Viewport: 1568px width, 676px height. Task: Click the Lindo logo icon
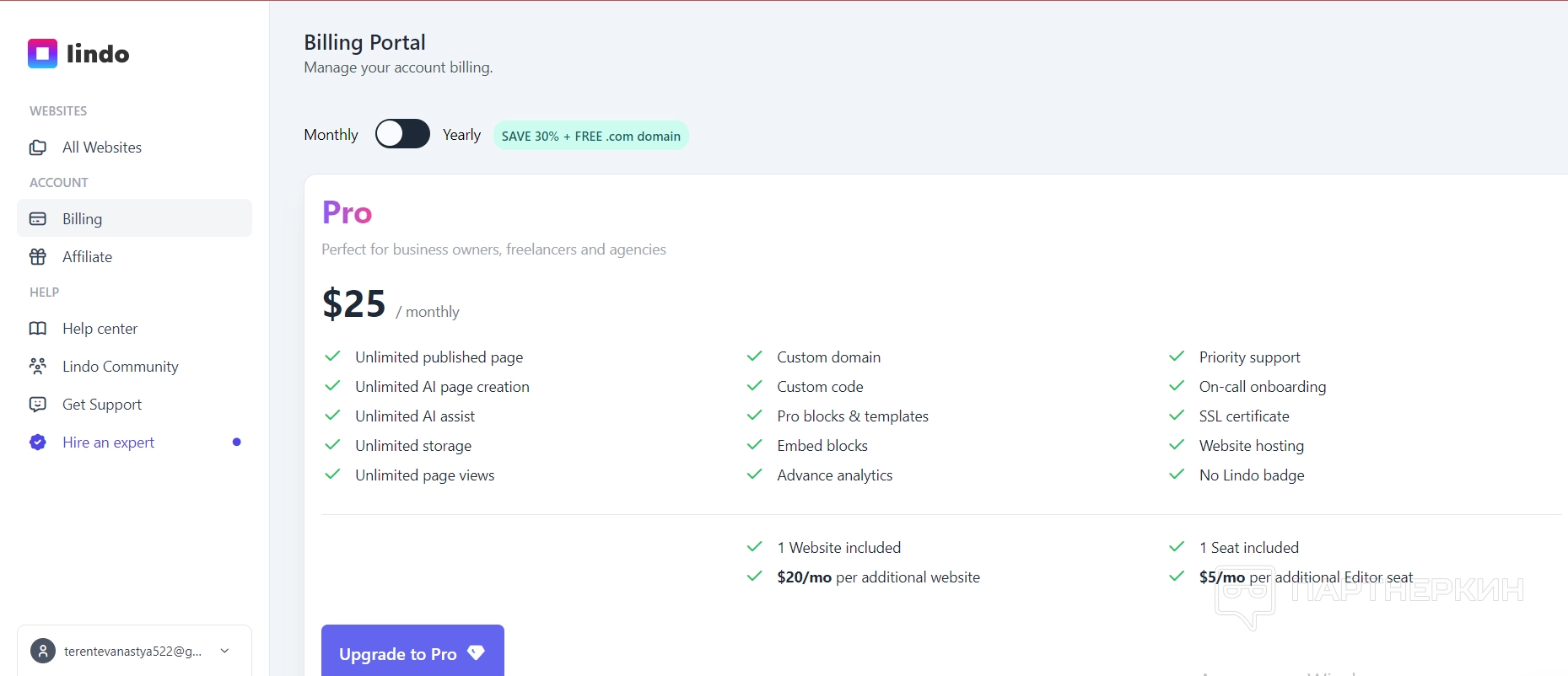pyautogui.click(x=42, y=54)
